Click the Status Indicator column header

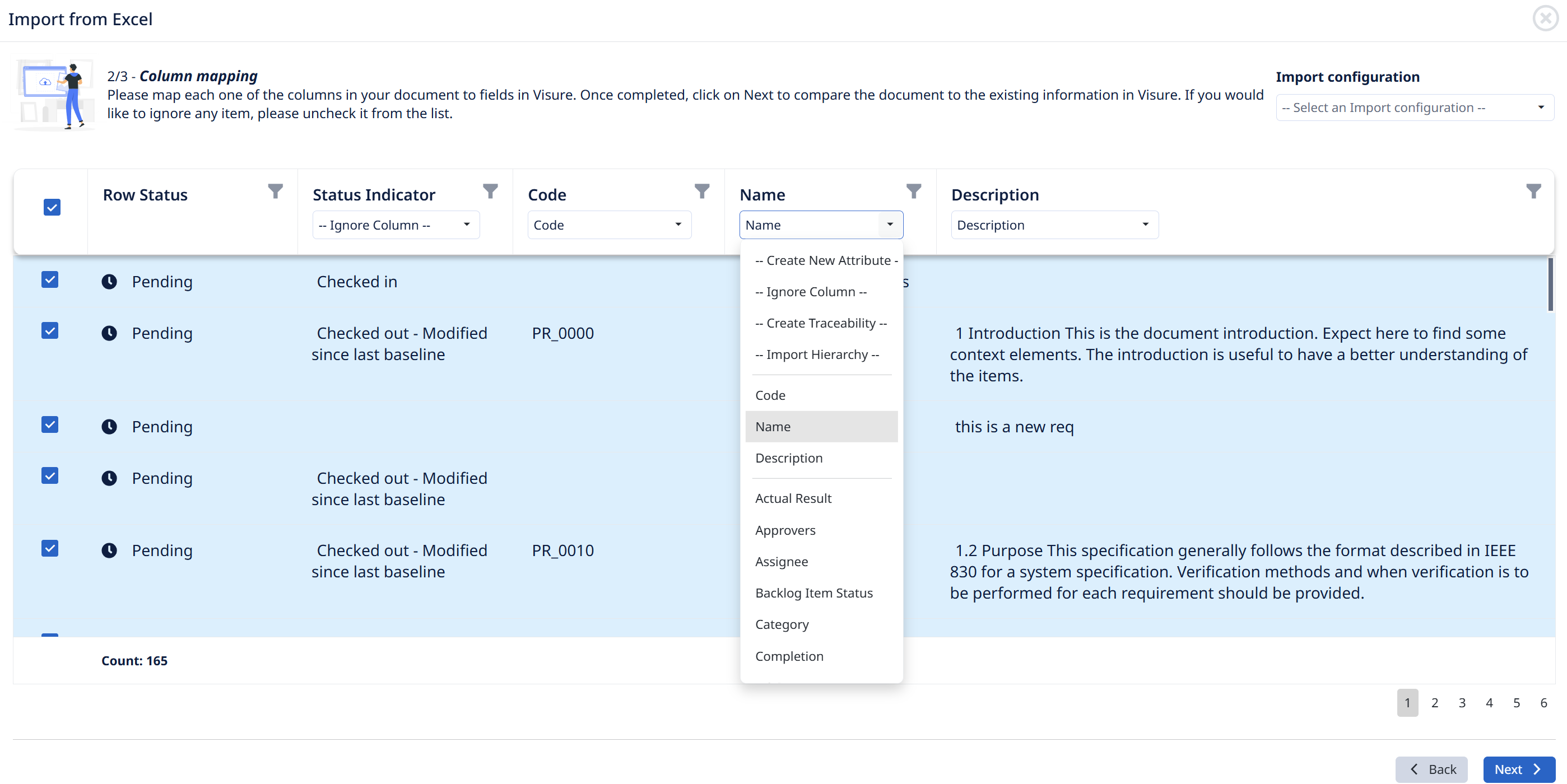point(374,195)
